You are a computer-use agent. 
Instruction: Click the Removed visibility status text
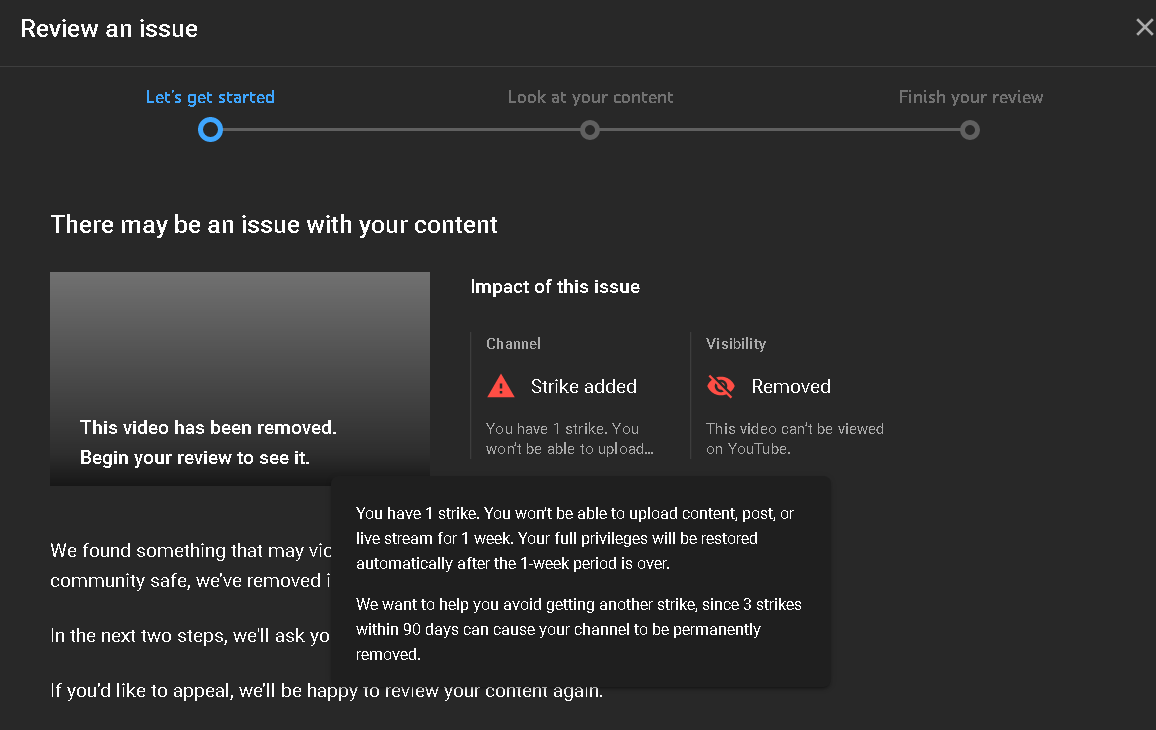(x=791, y=387)
